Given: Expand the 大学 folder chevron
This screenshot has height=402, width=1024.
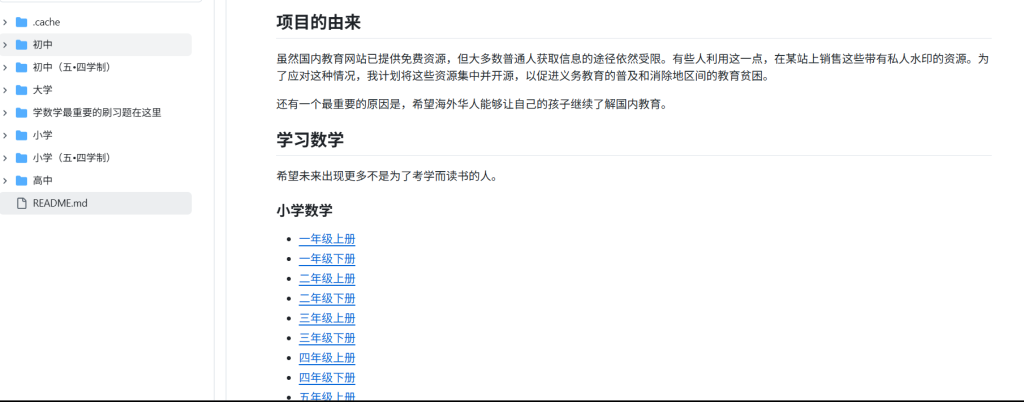Looking at the screenshot, I should 5,90.
